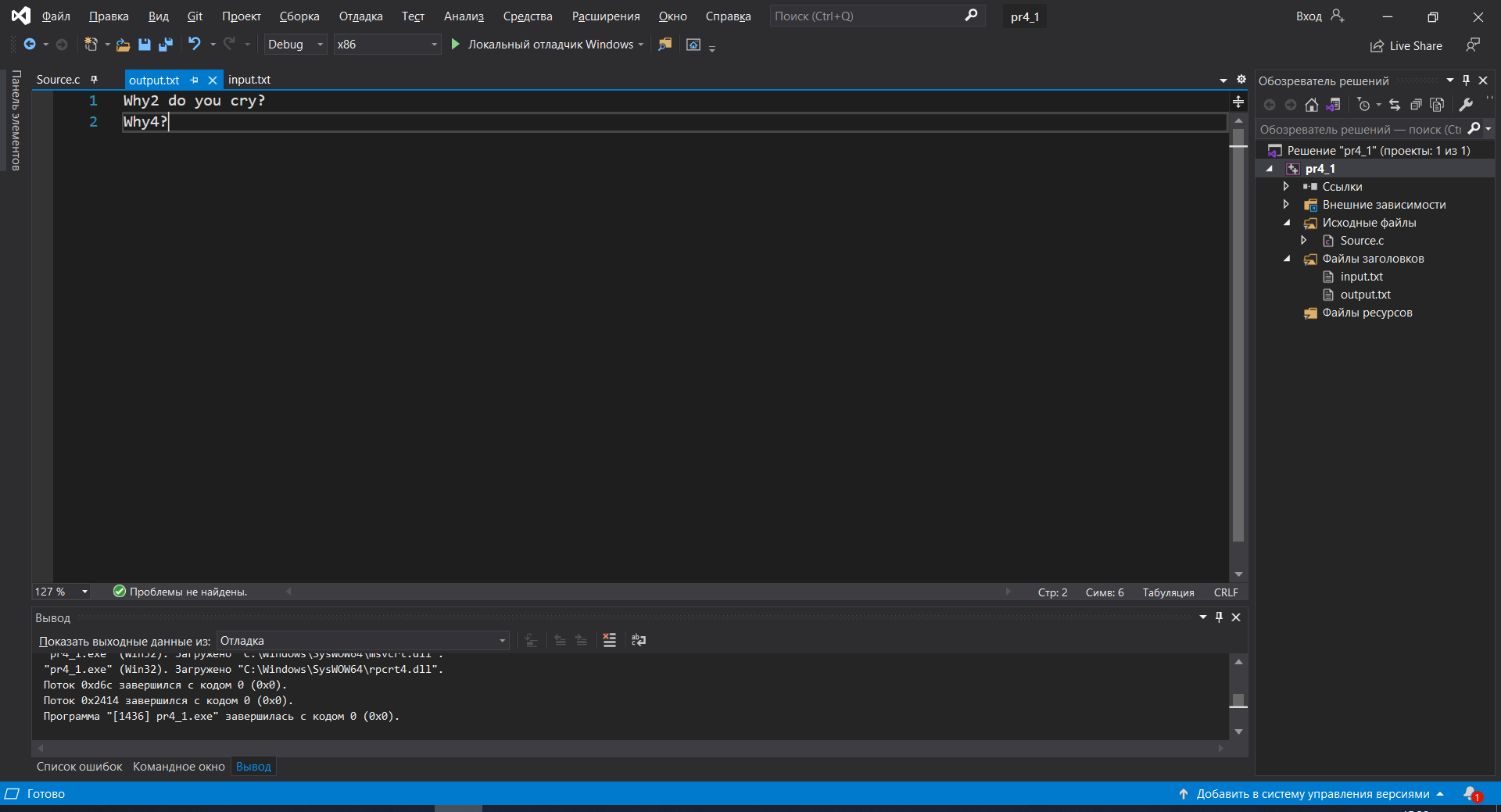This screenshot has height=812, width=1501.
Task: Open Properties wrench icon in Solution Explorer
Action: pos(1466,105)
